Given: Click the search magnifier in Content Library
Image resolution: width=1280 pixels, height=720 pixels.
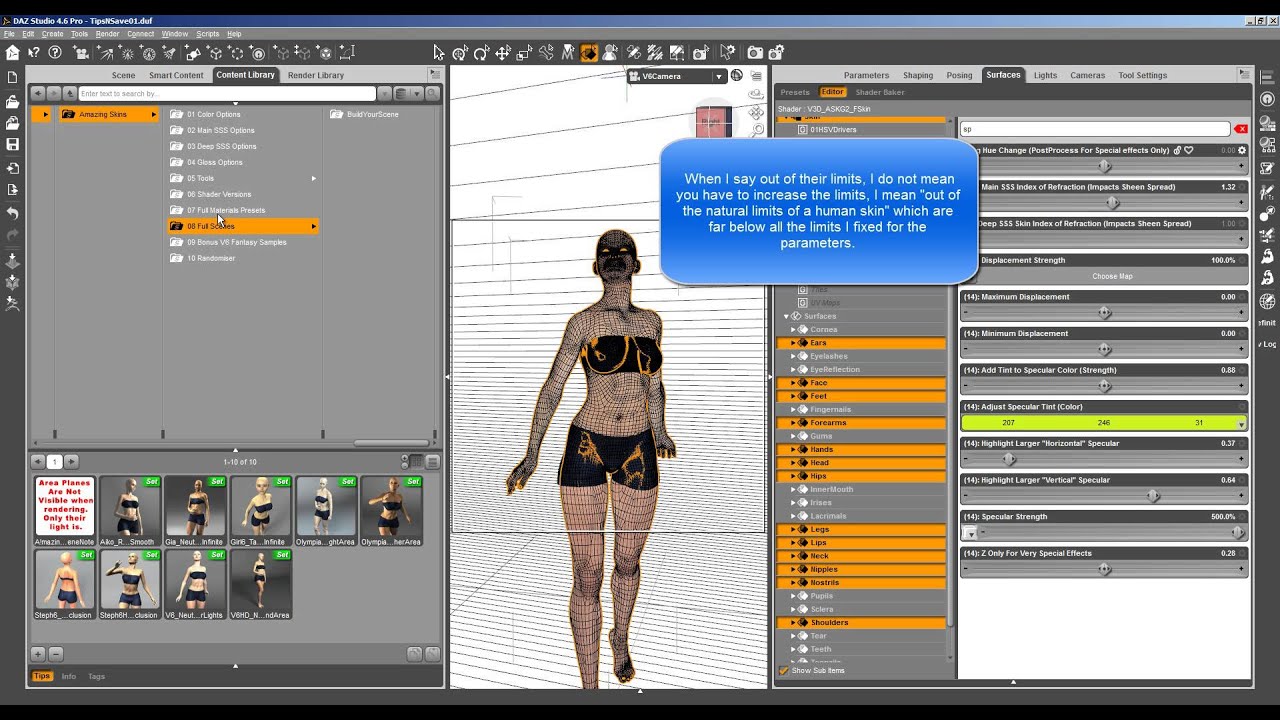Looking at the screenshot, I should [433, 94].
